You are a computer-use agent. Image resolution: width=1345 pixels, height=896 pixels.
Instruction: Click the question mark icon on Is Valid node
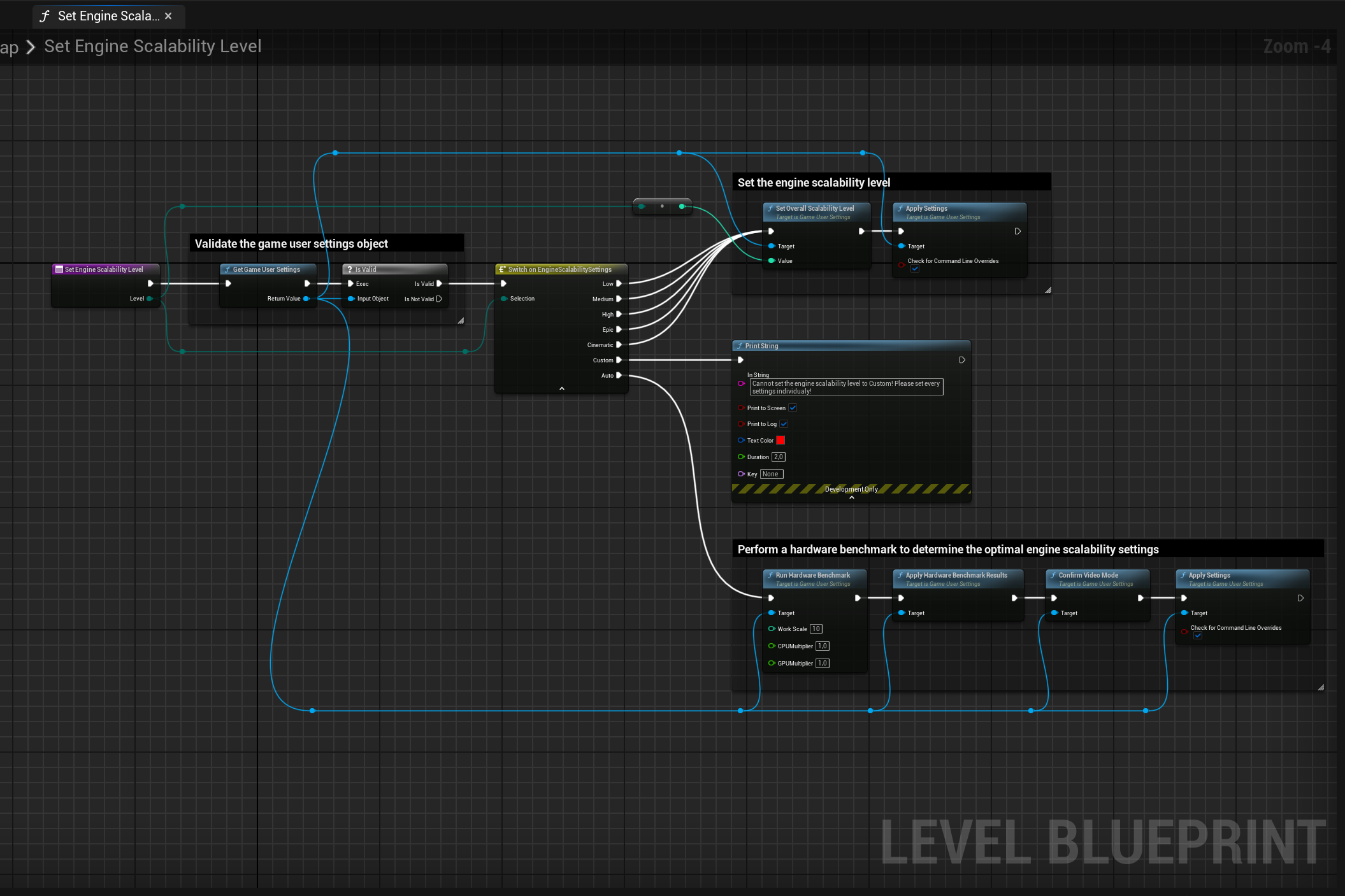point(349,269)
